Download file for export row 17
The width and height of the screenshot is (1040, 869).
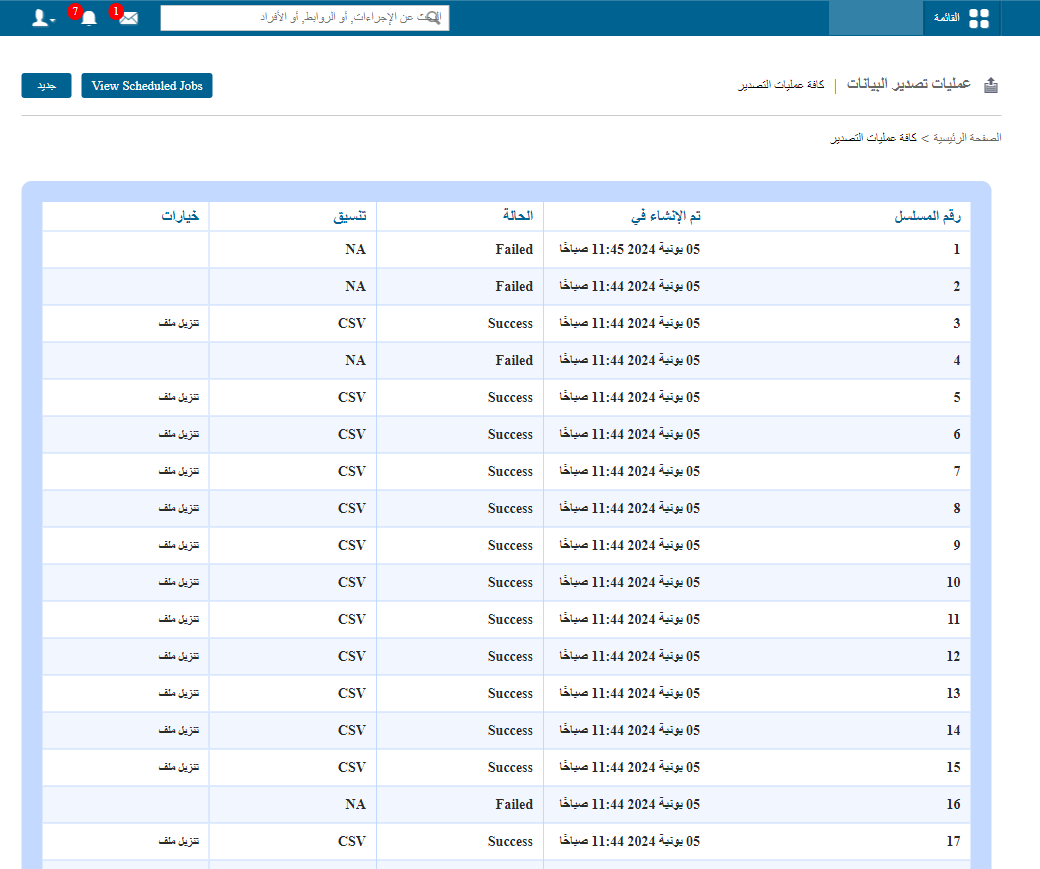pyautogui.click(x=178, y=841)
